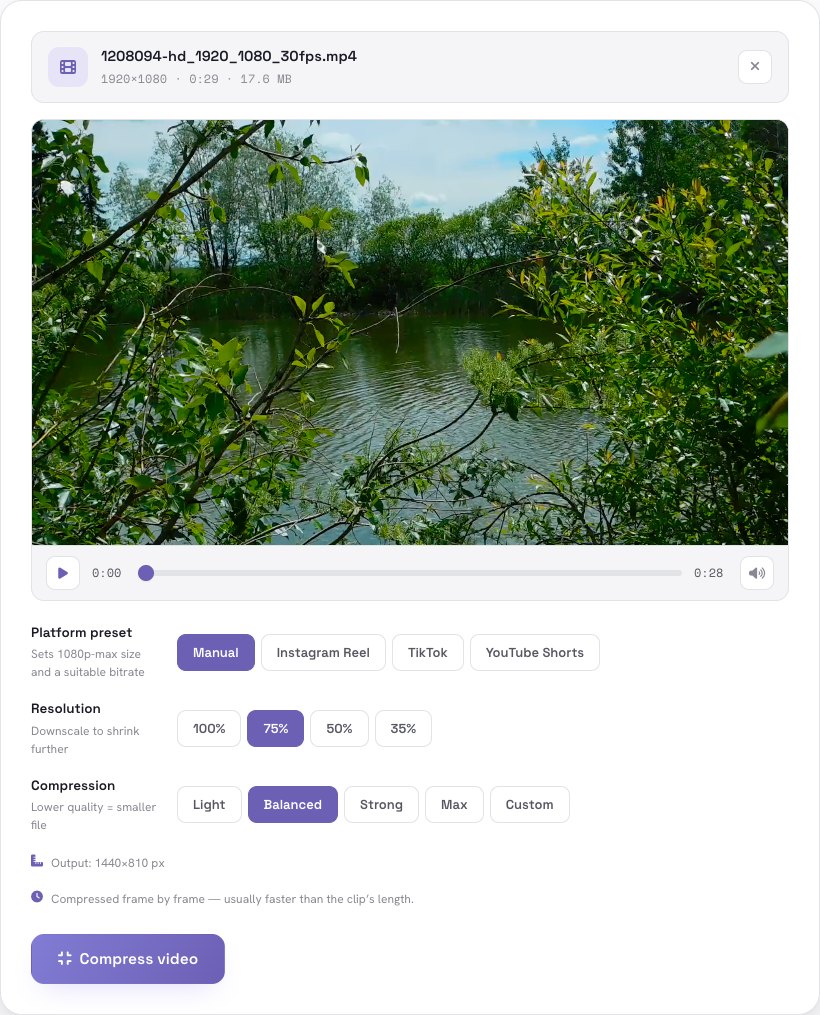Image resolution: width=820 pixels, height=1015 pixels.
Task: Remove the loaded video file
Action: click(755, 67)
